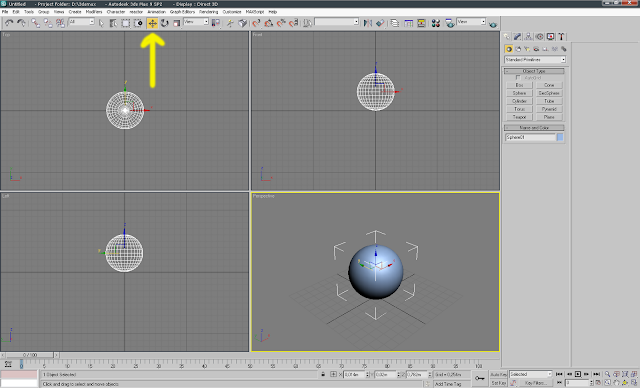Toggle Spinner Snap icon
Viewport: 640px width, 388px height.
point(293,23)
